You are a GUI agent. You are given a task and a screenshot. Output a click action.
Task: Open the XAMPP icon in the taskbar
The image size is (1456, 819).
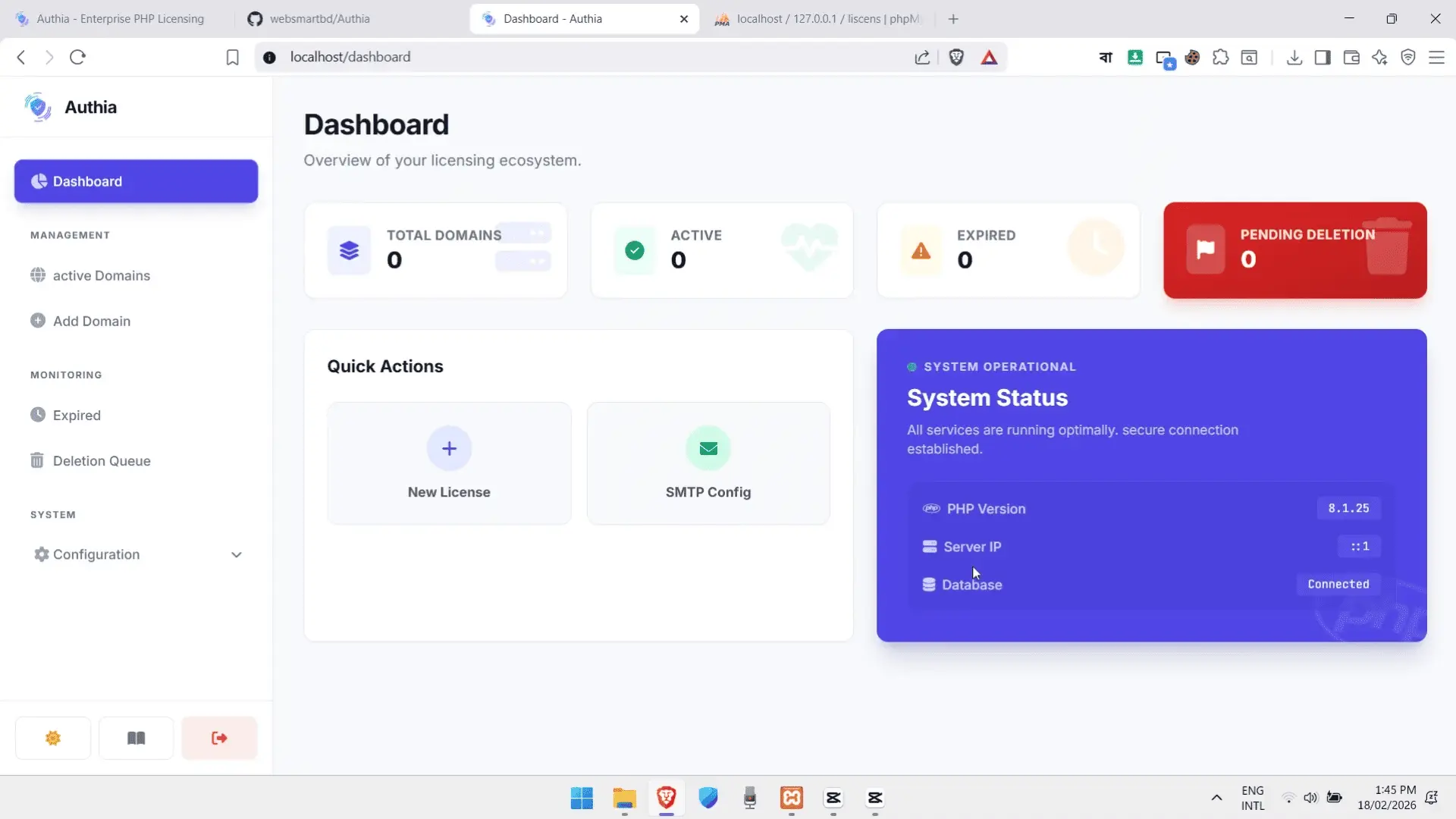coord(791,799)
